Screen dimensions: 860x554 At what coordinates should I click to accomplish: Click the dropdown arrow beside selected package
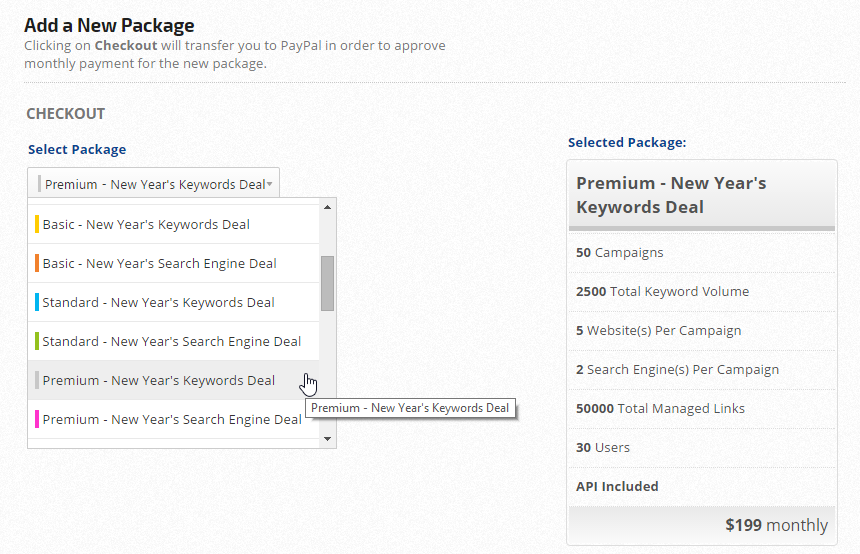pyautogui.click(x=270, y=184)
